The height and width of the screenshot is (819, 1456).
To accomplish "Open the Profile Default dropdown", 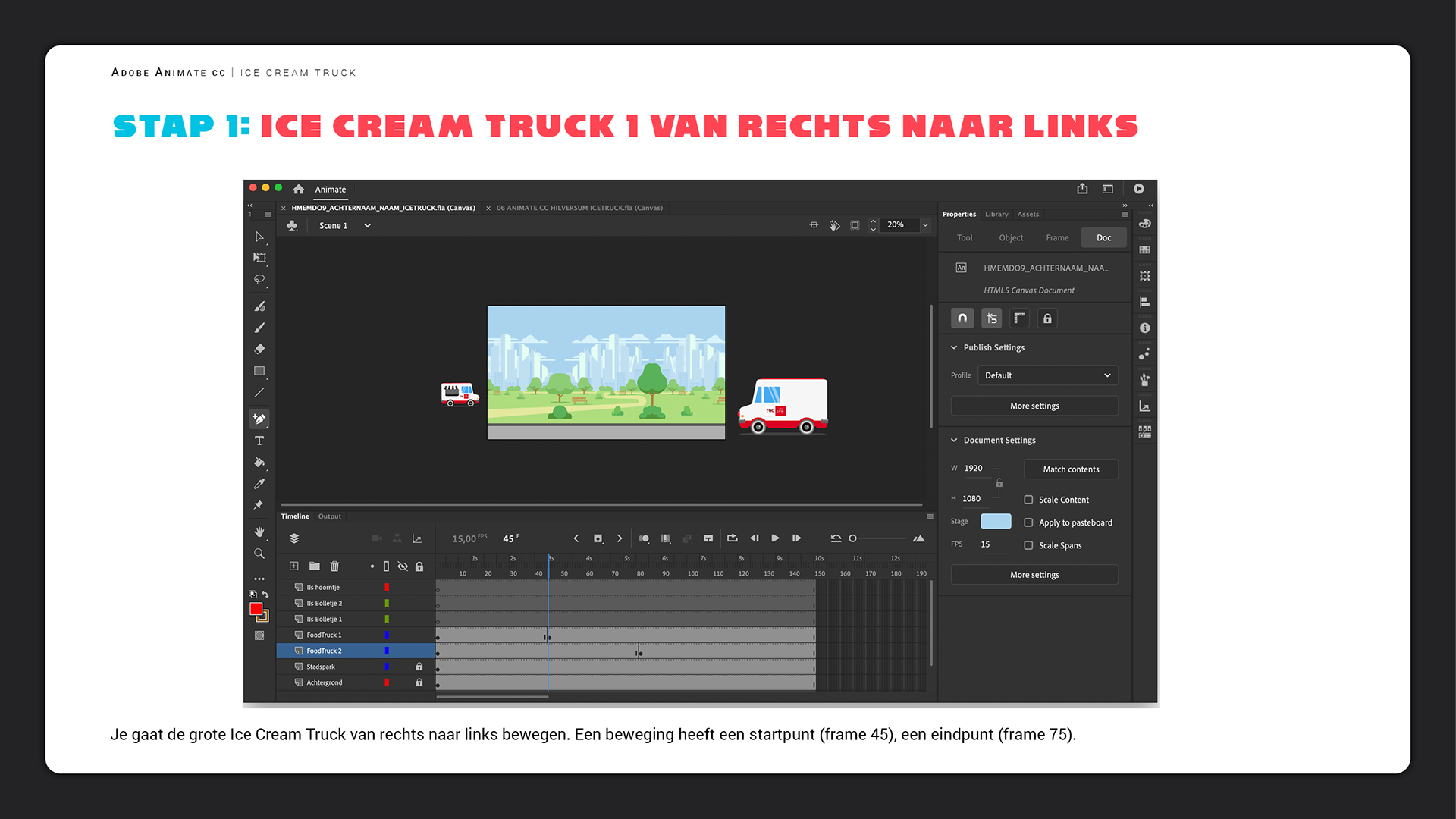I will pyautogui.click(x=1046, y=375).
